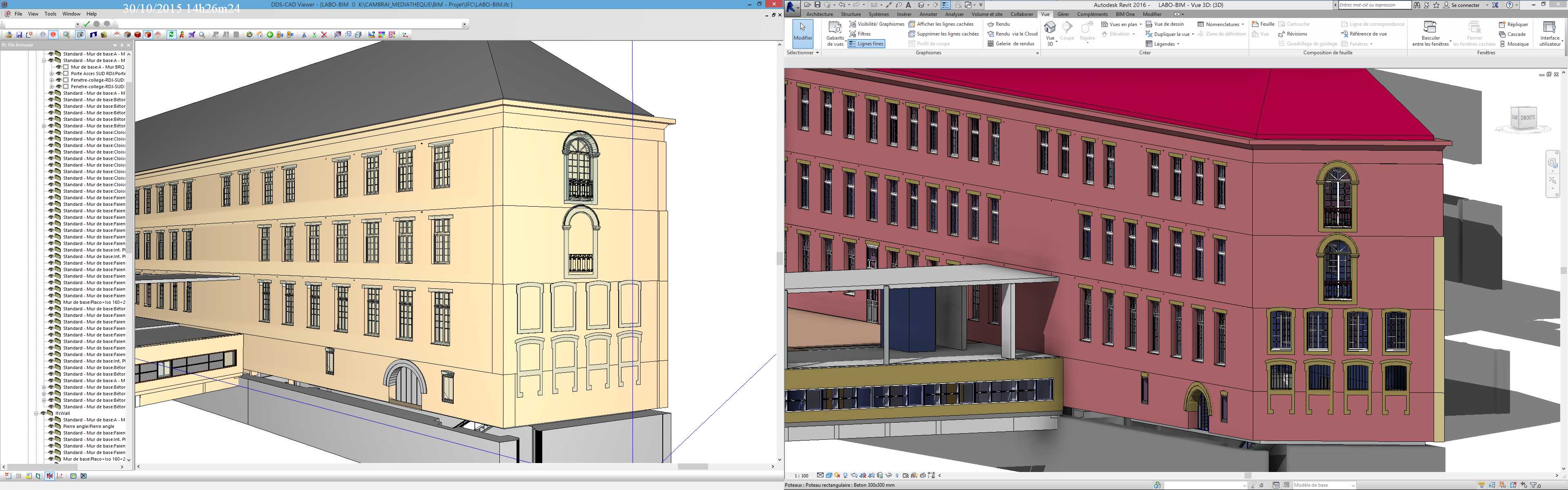Click the Revit ViewCube DROITE face
1568x490 pixels.
[1527, 118]
